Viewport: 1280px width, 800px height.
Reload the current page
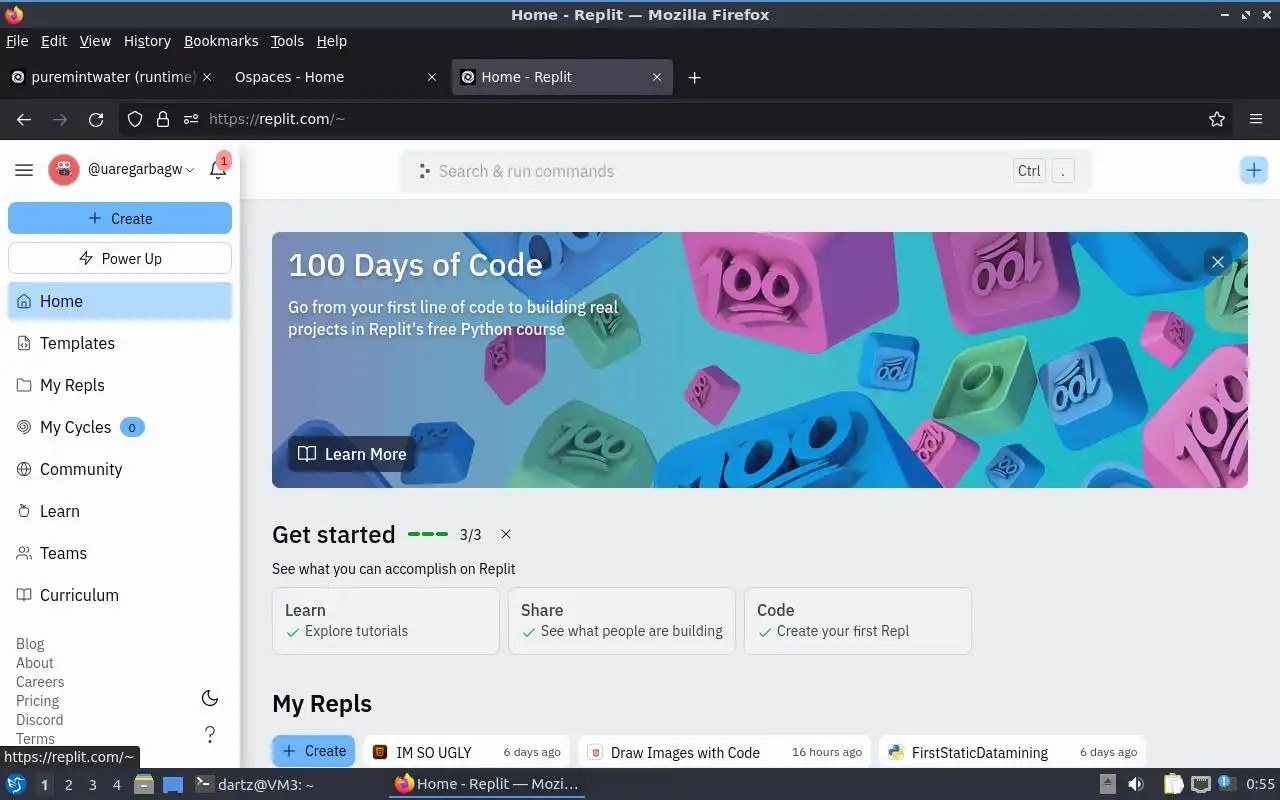click(x=96, y=119)
